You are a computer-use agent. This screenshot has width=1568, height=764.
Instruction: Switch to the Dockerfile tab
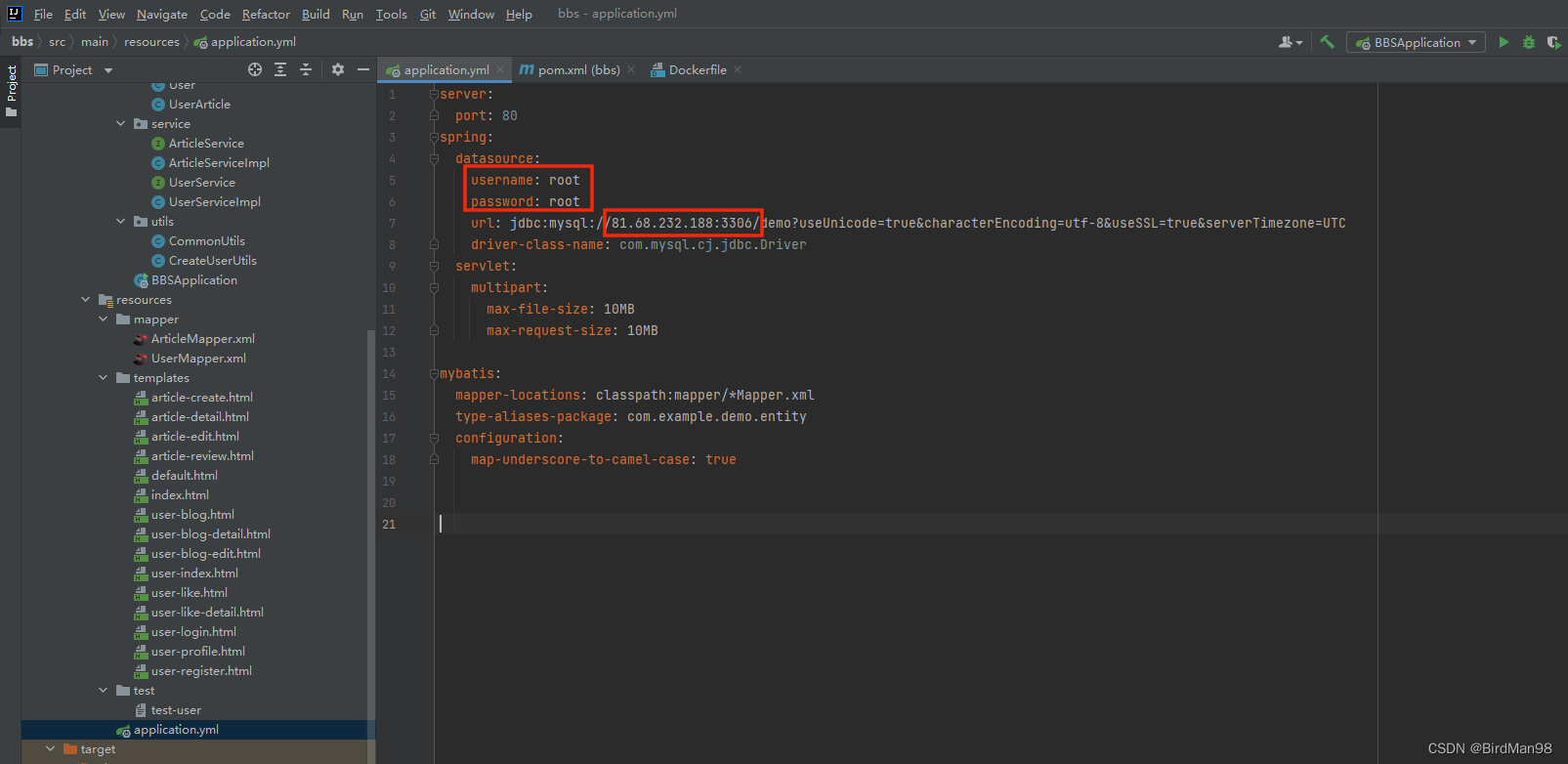pyautogui.click(x=697, y=69)
